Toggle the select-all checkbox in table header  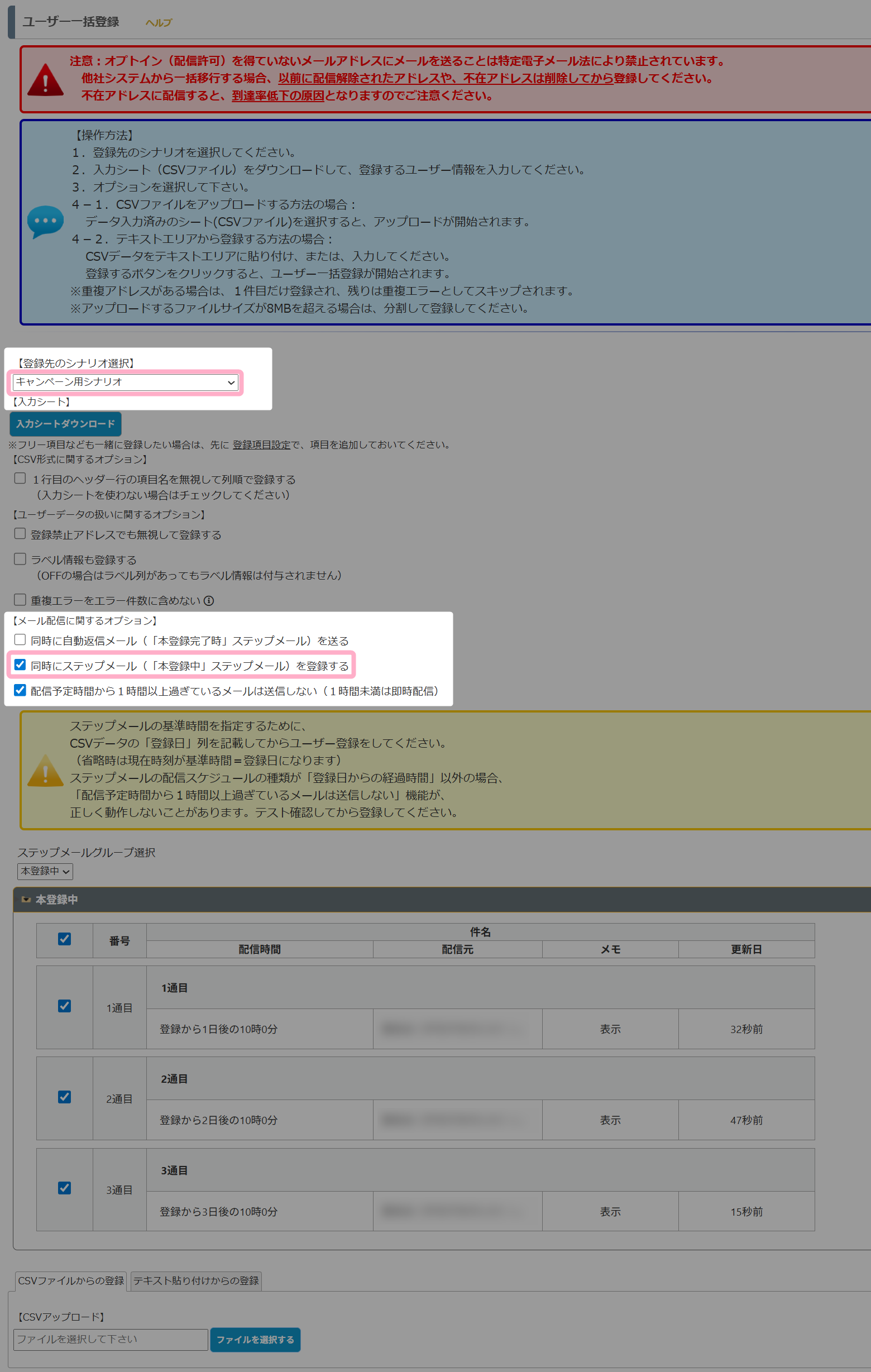point(64,939)
